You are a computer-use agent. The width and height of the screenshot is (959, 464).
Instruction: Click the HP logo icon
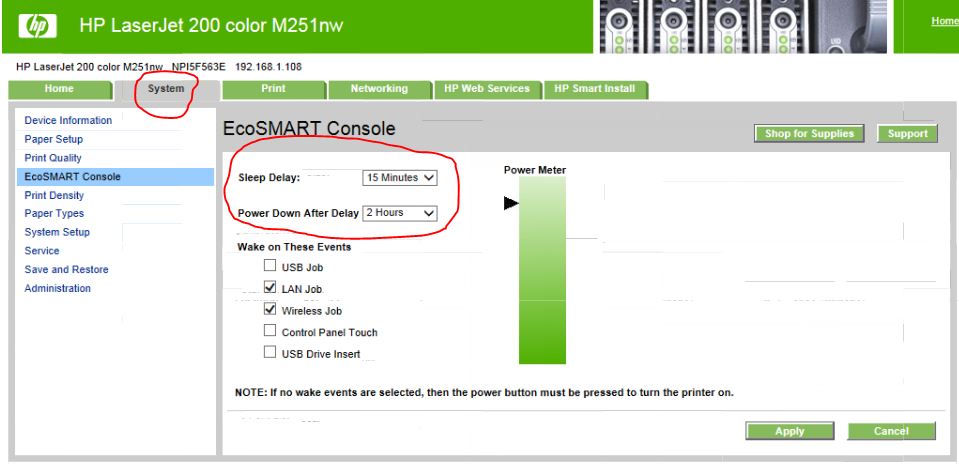pos(37,26)
